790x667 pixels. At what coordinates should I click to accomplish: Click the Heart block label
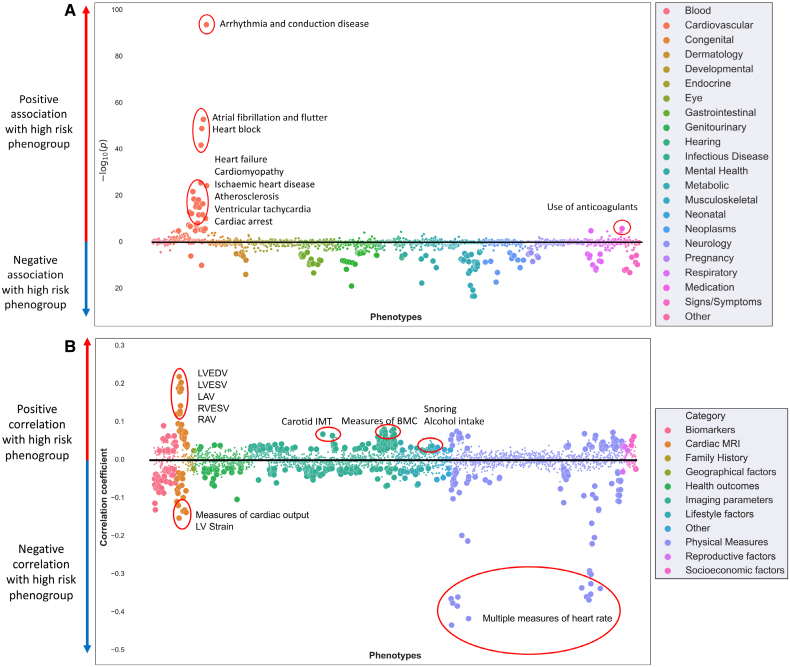click(236, 129)
